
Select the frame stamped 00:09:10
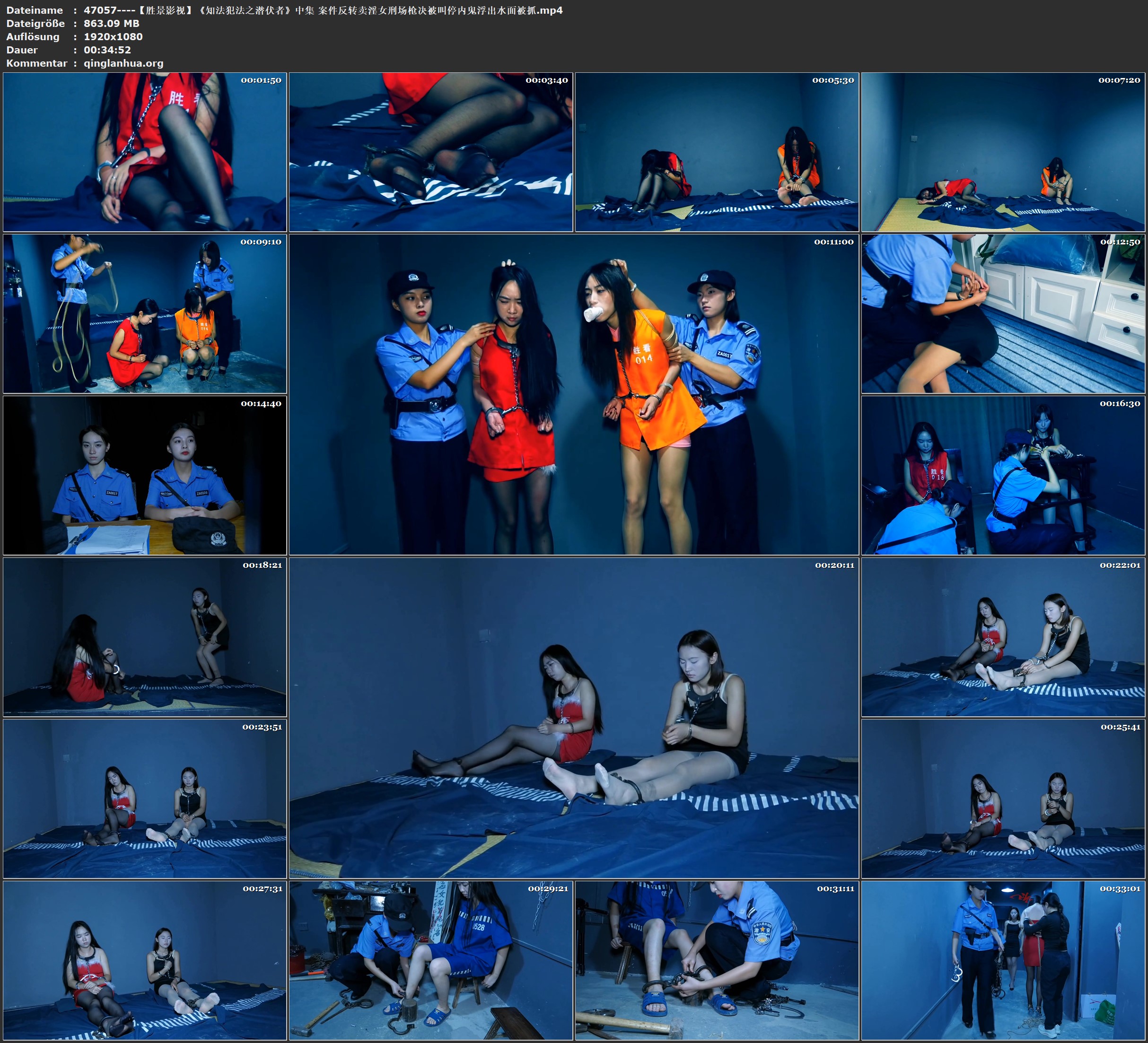click(145, 313)
